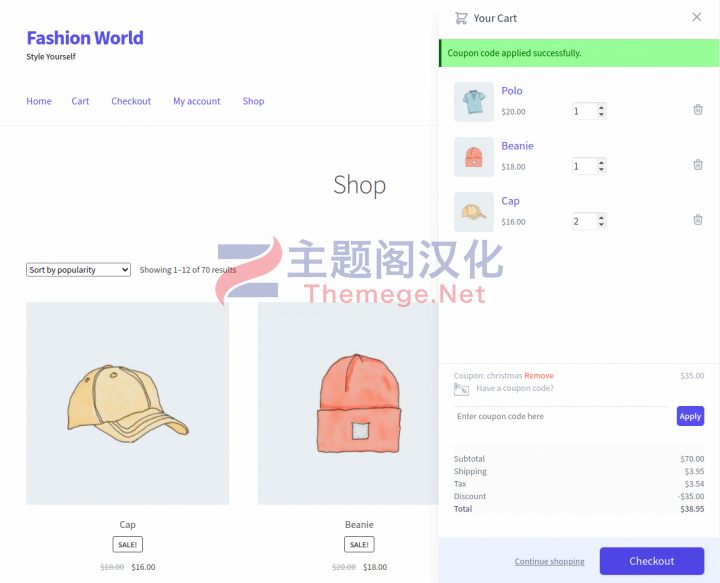Open the Beanie product link in cart
Viewport: 720px width, 583px height.
tap(517, 146)
